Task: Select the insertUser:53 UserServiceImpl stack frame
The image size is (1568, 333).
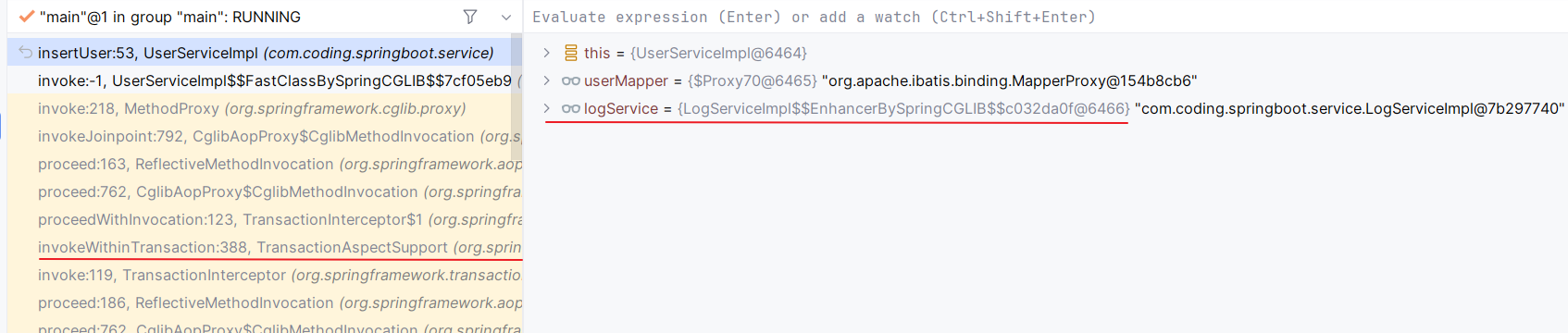Action: pyautogui.click(x=265, y=53)
